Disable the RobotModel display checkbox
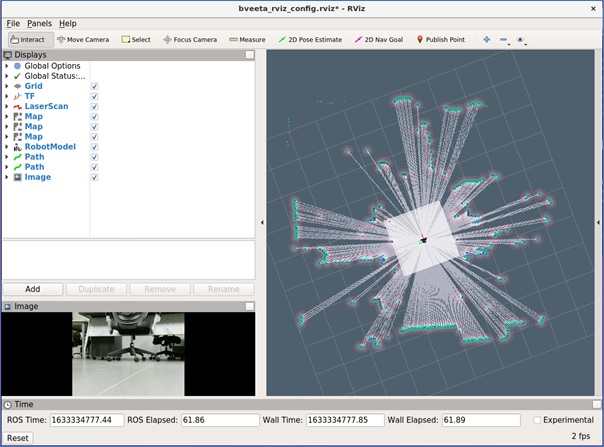 point(94,146)
